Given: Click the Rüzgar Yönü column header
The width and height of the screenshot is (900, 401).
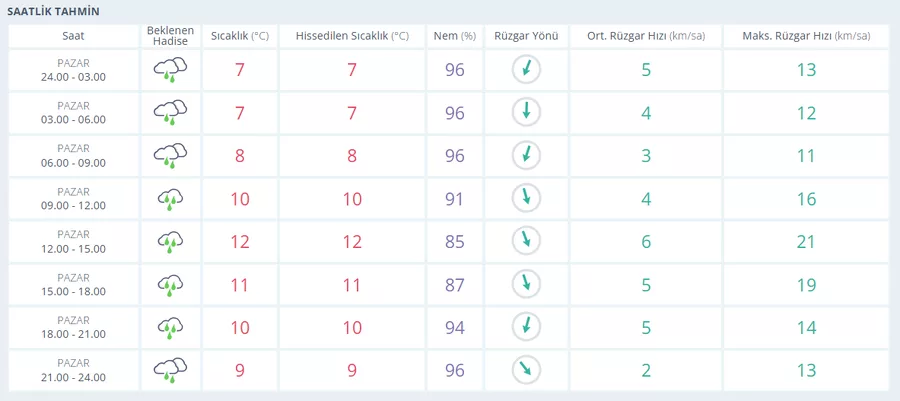Looking at the screenshot, I should coord(525,36).
